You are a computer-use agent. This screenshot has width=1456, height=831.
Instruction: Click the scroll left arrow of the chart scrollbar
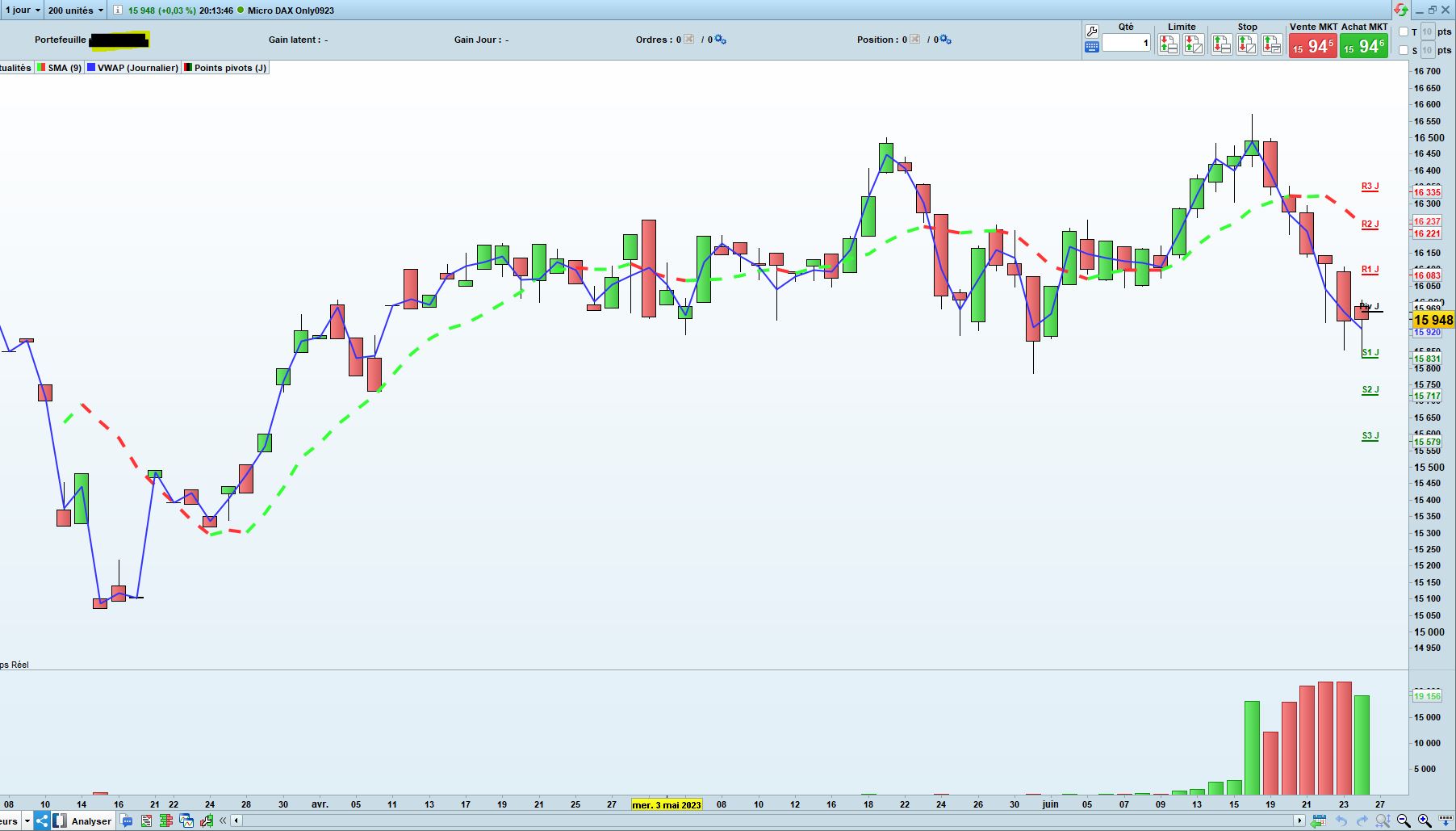pos(236,821)
